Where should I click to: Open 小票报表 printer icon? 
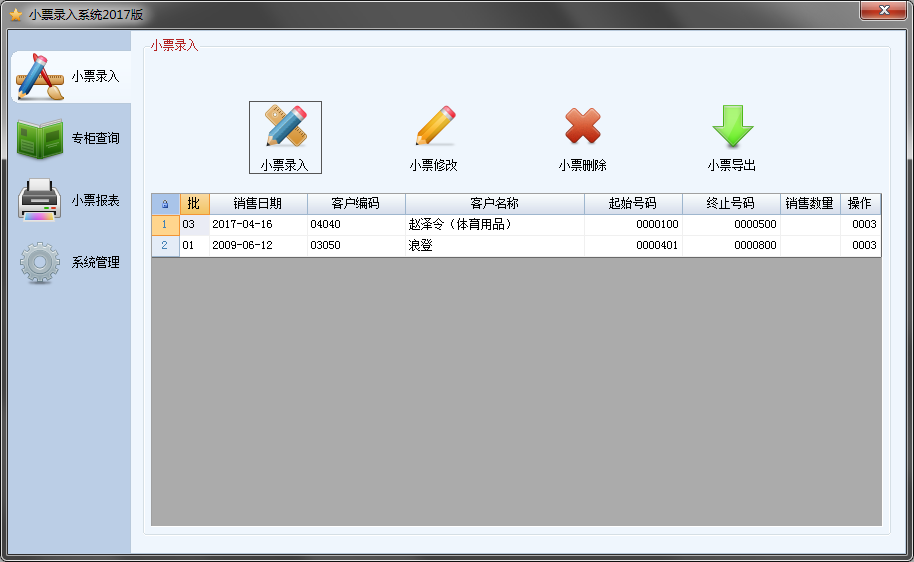[x=39, y=200]
